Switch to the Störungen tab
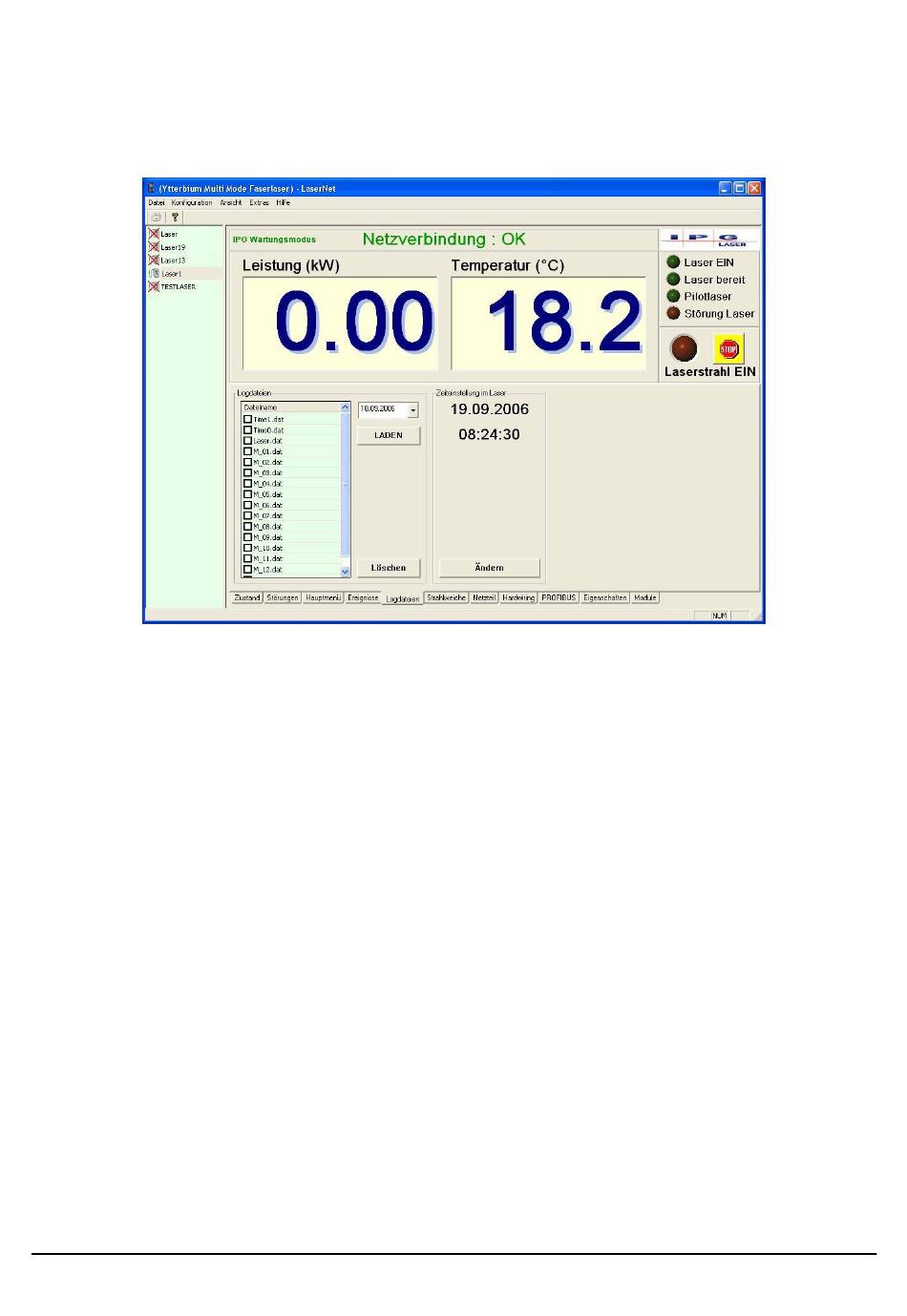Screen dimensions: 907x1316 [x=283, y=598]
